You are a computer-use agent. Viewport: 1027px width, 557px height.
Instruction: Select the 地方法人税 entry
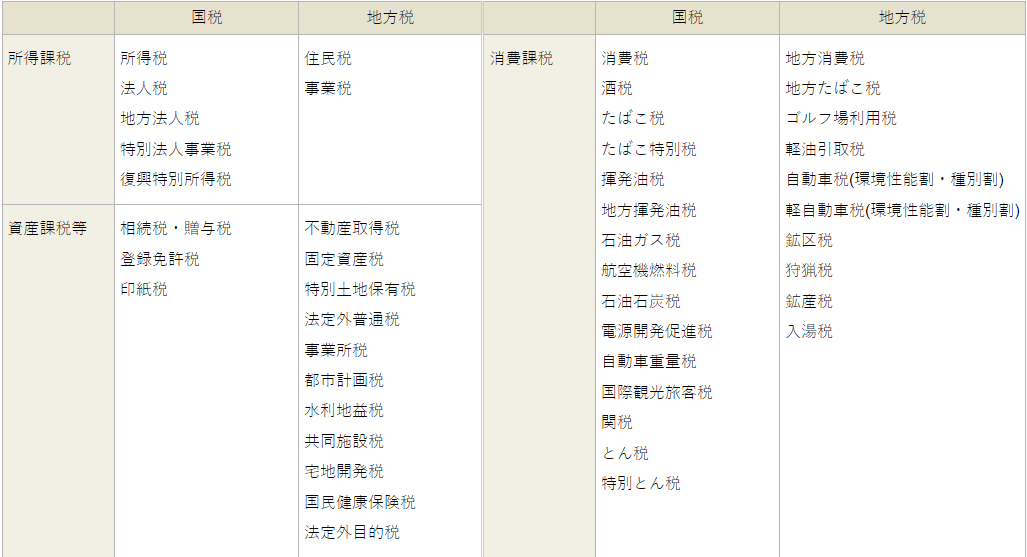click(x=160, y=119)
